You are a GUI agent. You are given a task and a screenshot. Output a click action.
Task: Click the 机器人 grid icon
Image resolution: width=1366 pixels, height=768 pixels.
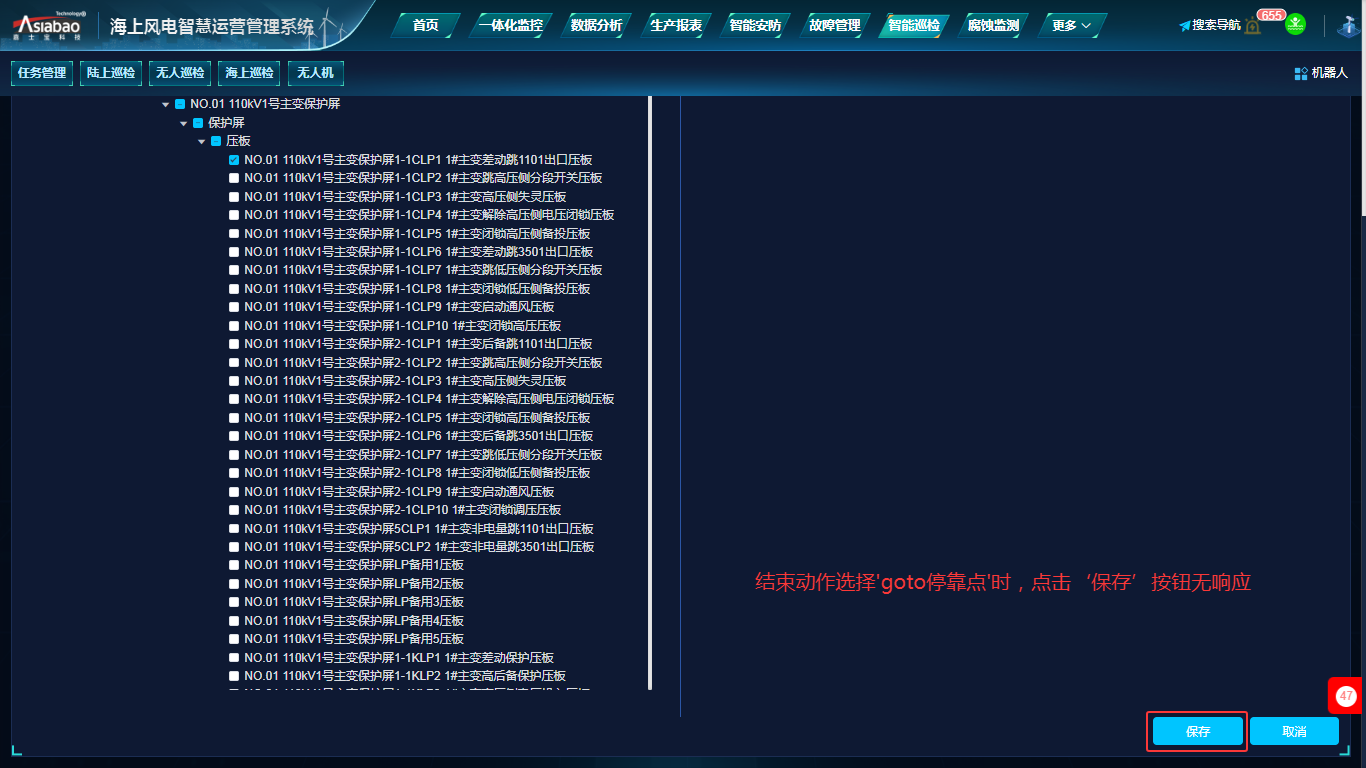1301,73
